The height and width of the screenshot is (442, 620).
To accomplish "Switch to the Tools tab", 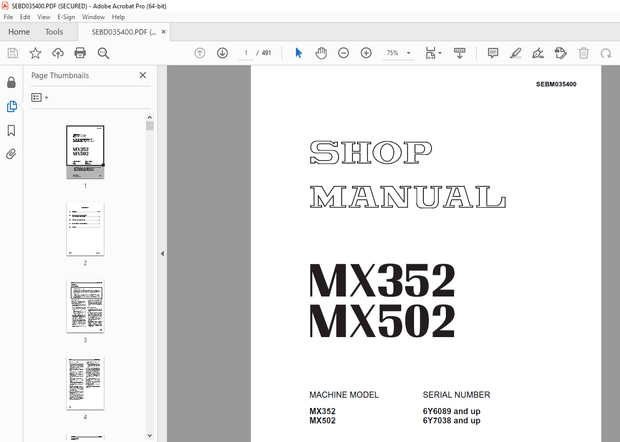I will 54,32.
